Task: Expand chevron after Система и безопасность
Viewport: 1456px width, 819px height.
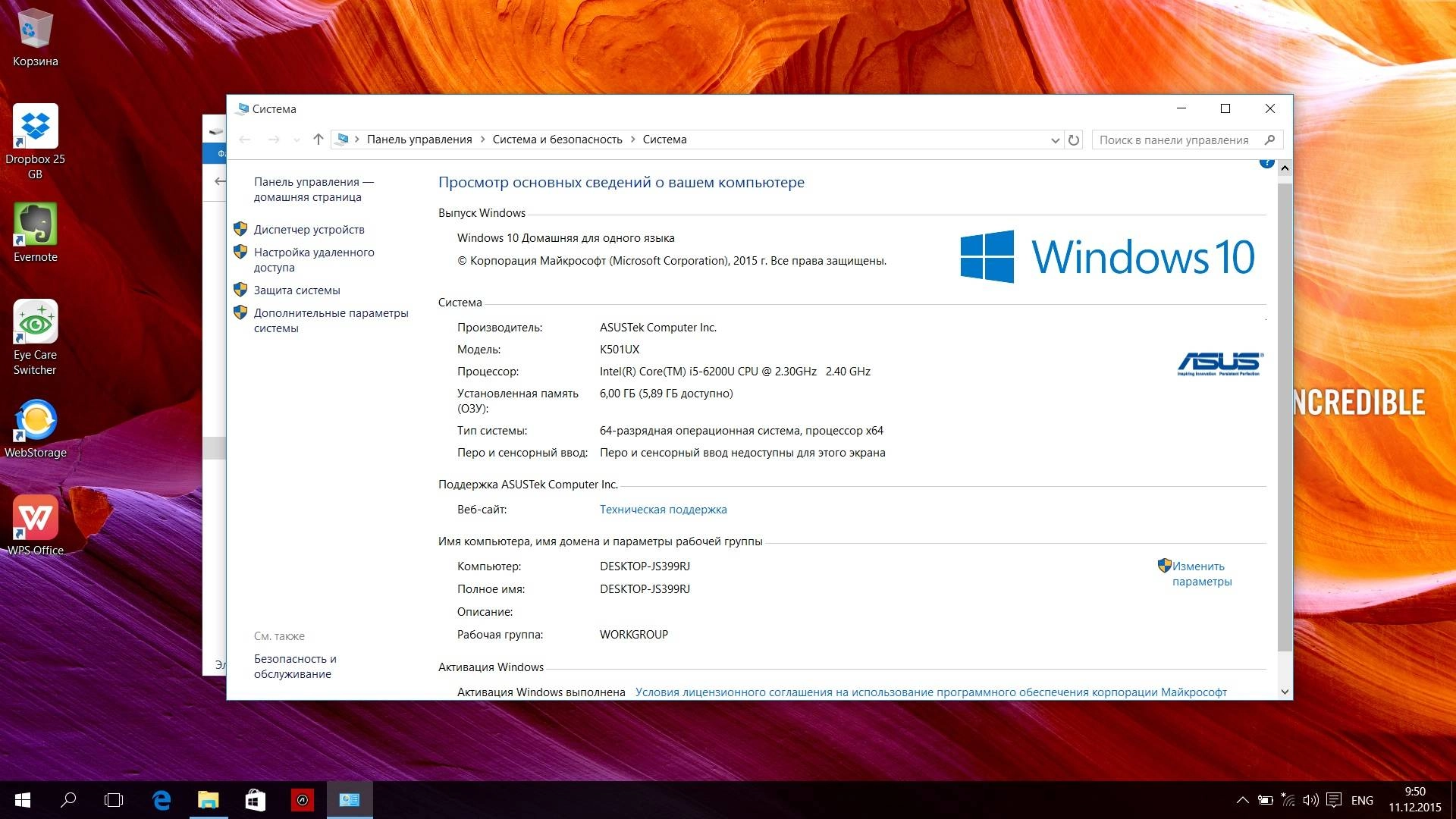Action: coord(632,140)
